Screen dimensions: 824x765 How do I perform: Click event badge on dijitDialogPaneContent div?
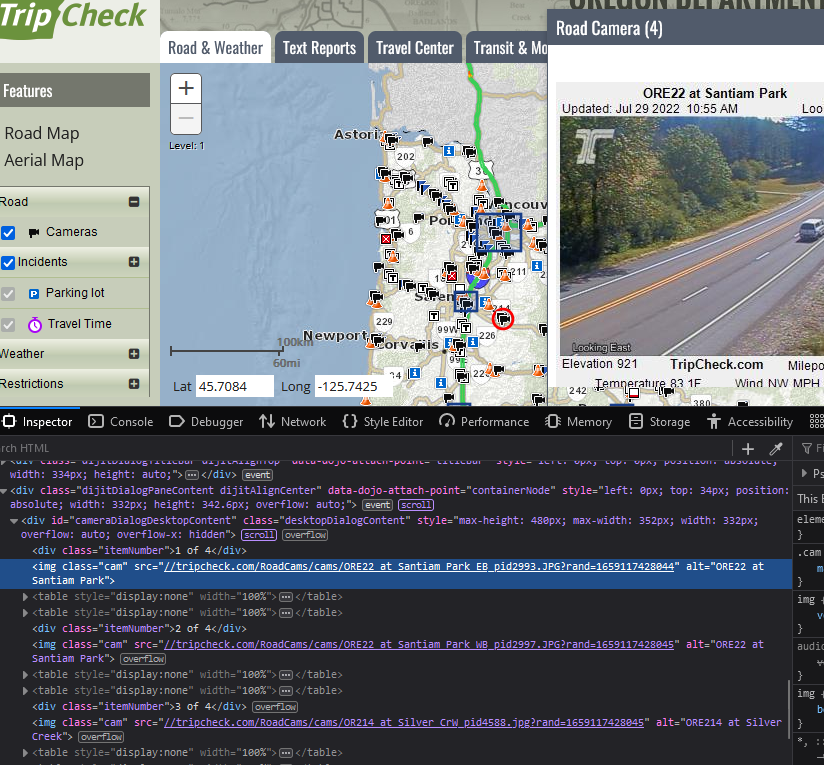(377, 505)
